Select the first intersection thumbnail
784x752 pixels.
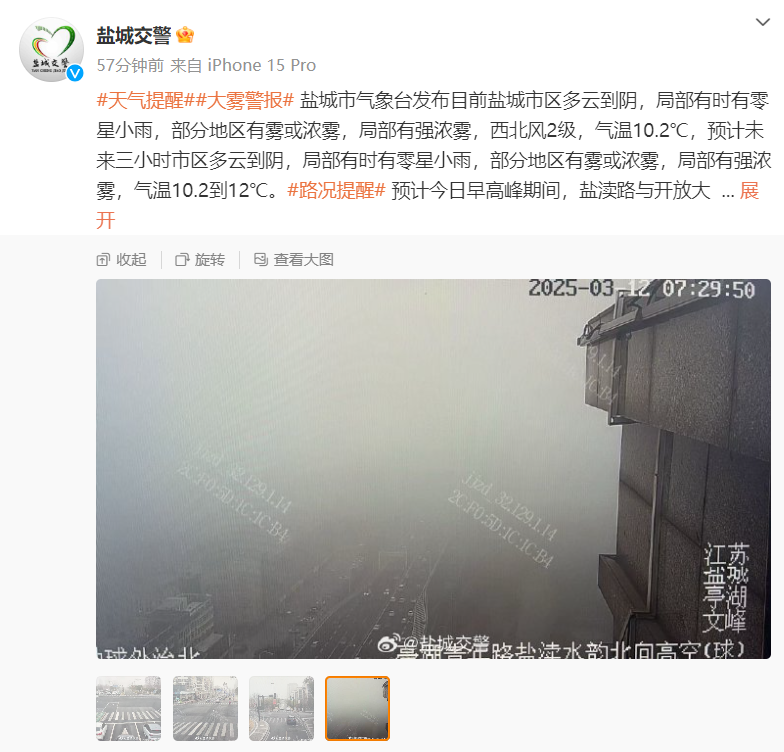(x=128, y=708)
